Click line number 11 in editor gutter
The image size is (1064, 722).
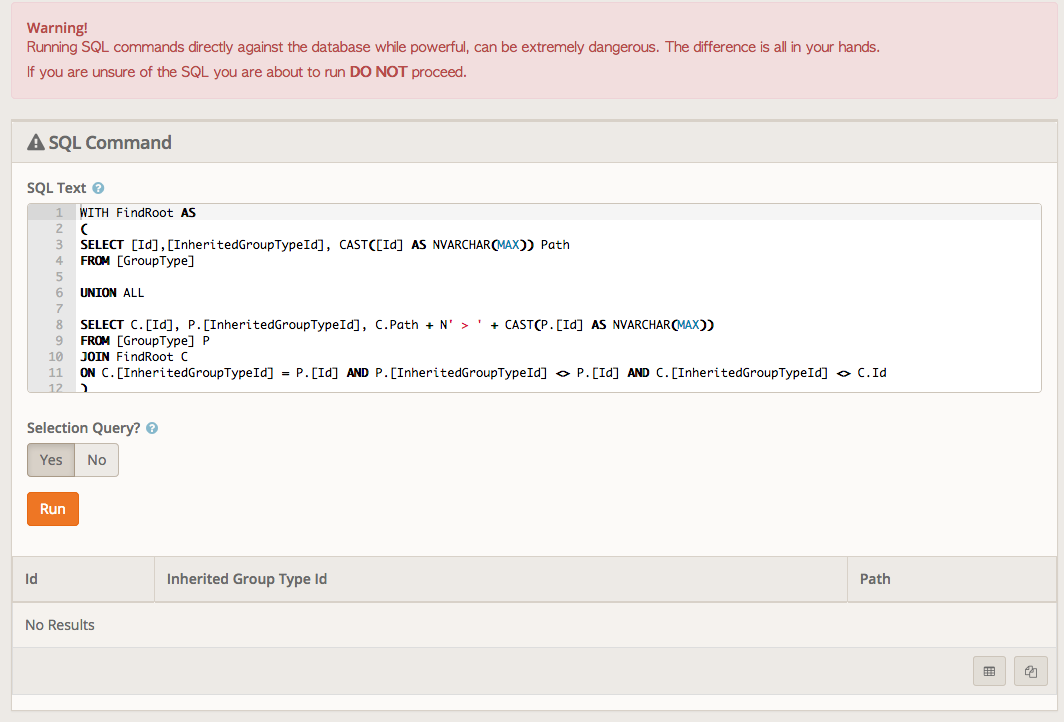click(x=56, y=373)
